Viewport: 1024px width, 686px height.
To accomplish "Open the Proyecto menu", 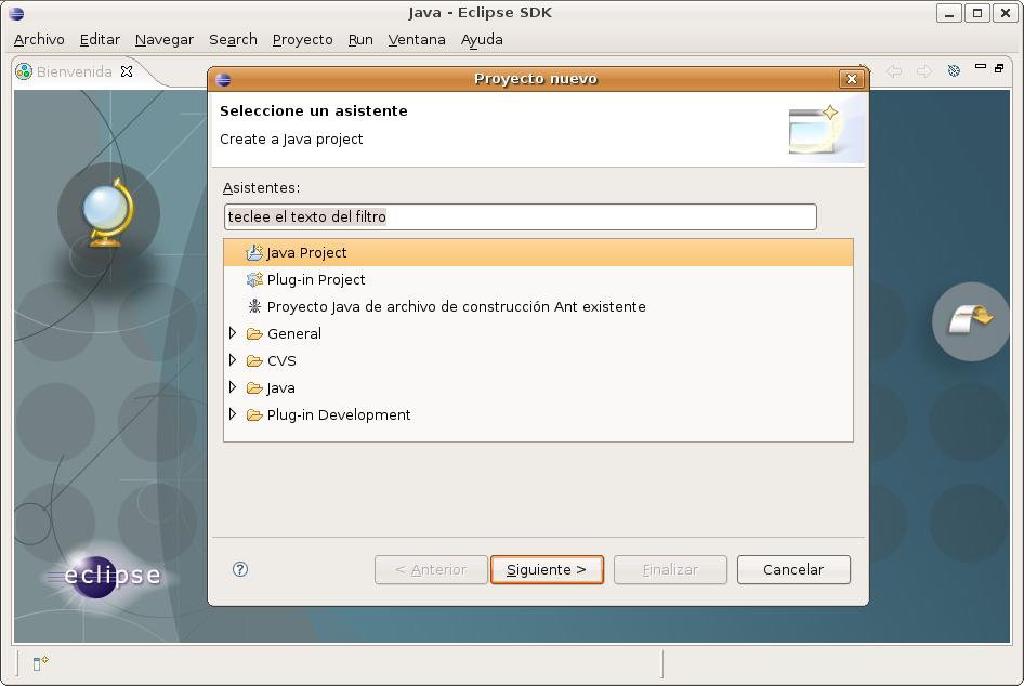I will click(302, 39).
